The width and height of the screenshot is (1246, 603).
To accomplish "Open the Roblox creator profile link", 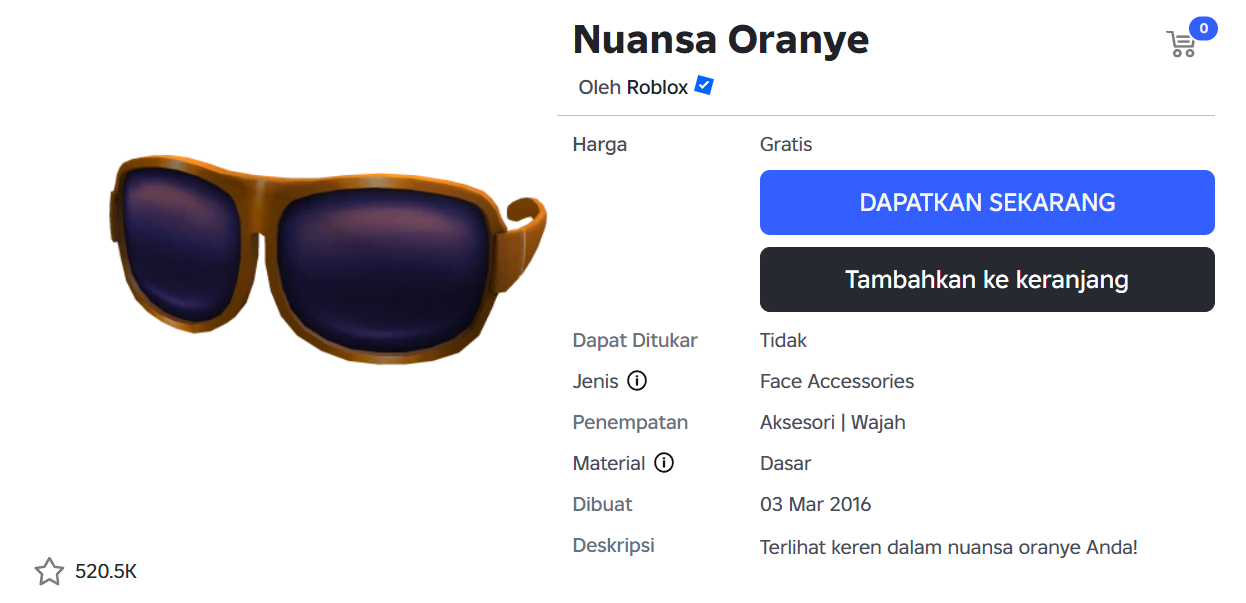I will [655, 87].
